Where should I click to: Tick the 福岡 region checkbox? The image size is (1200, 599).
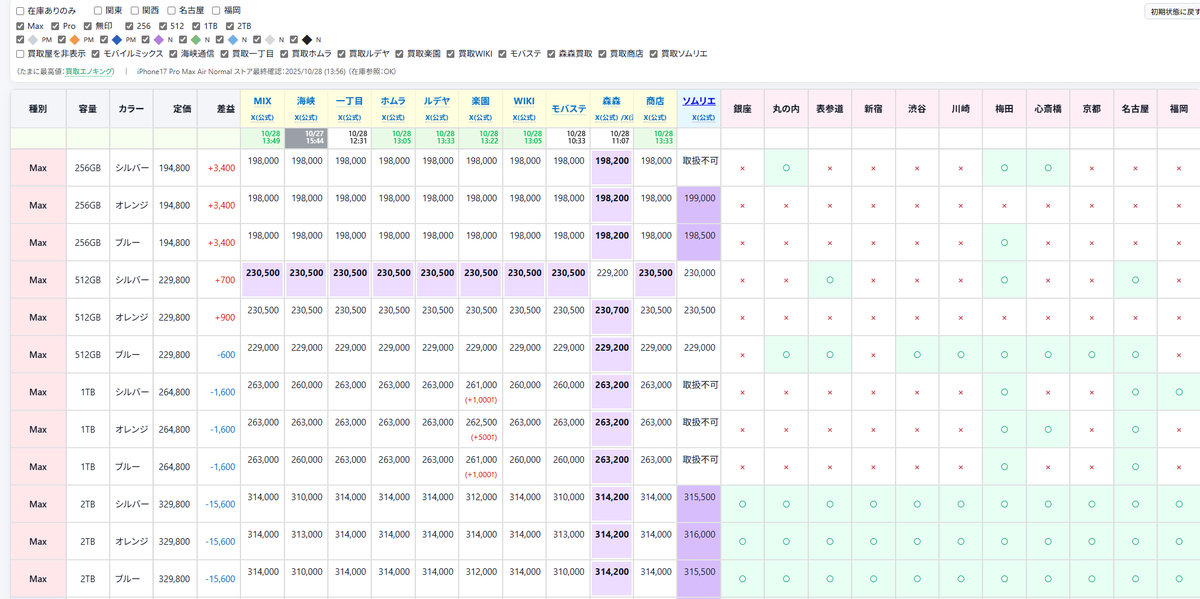coord(216,11)
